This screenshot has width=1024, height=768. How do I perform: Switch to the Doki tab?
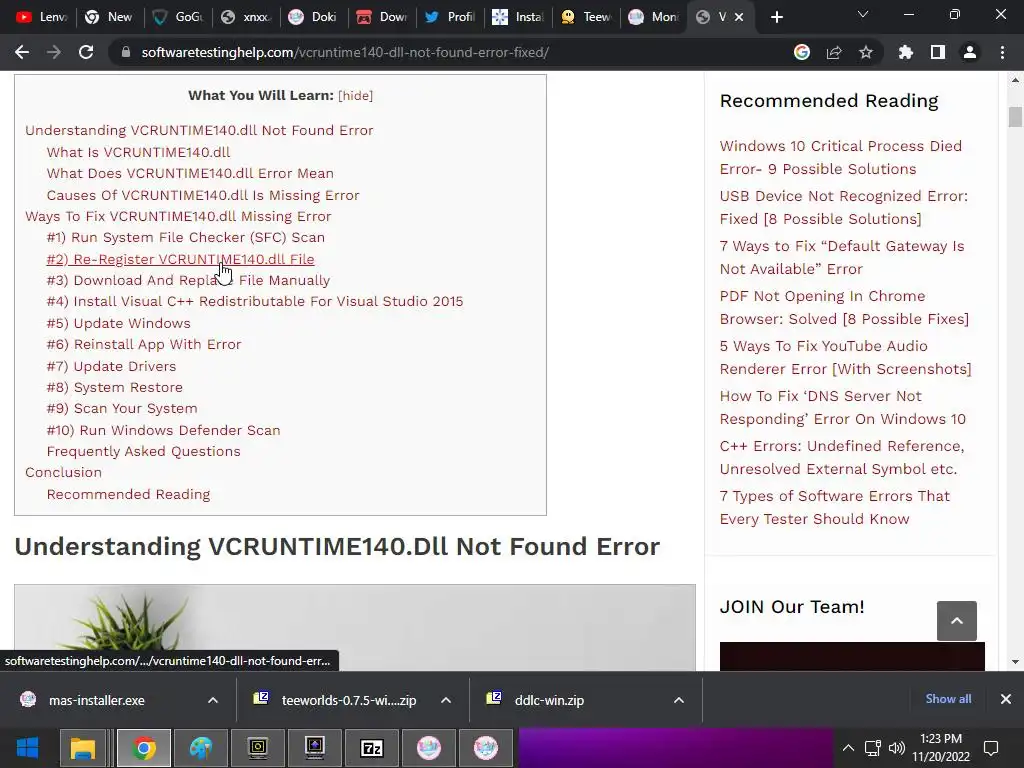point(313,17)
